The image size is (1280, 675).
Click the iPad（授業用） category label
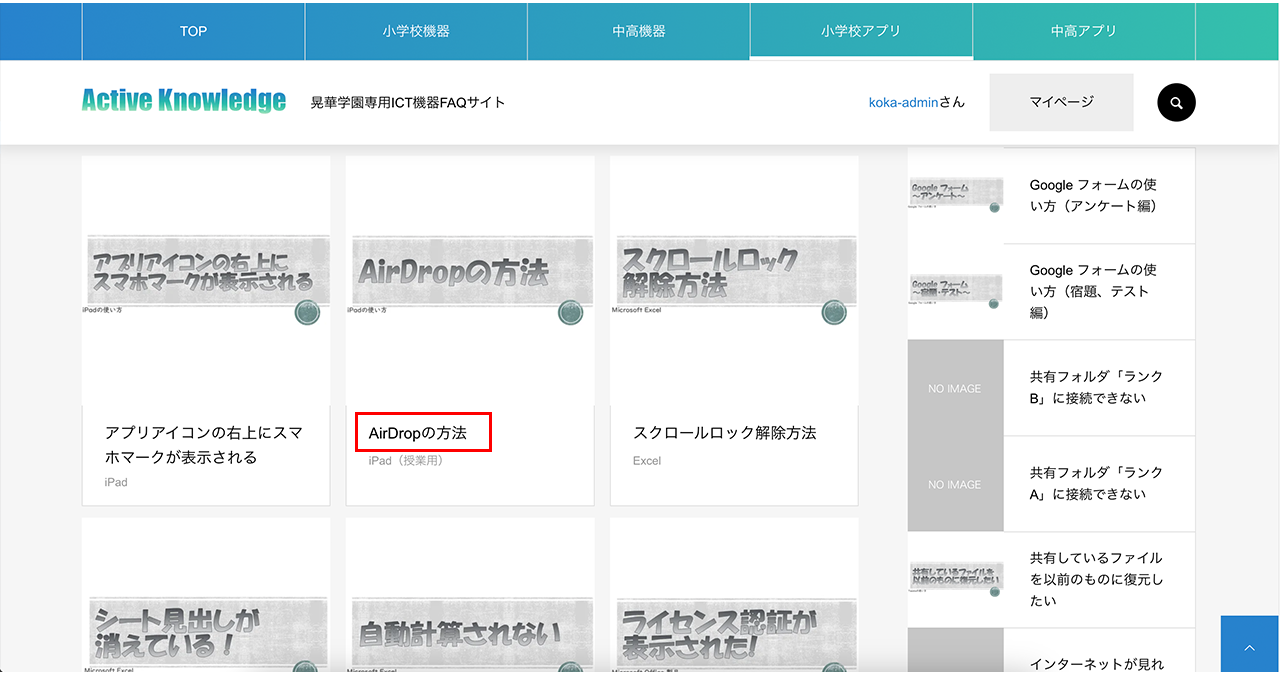[406, 461]
